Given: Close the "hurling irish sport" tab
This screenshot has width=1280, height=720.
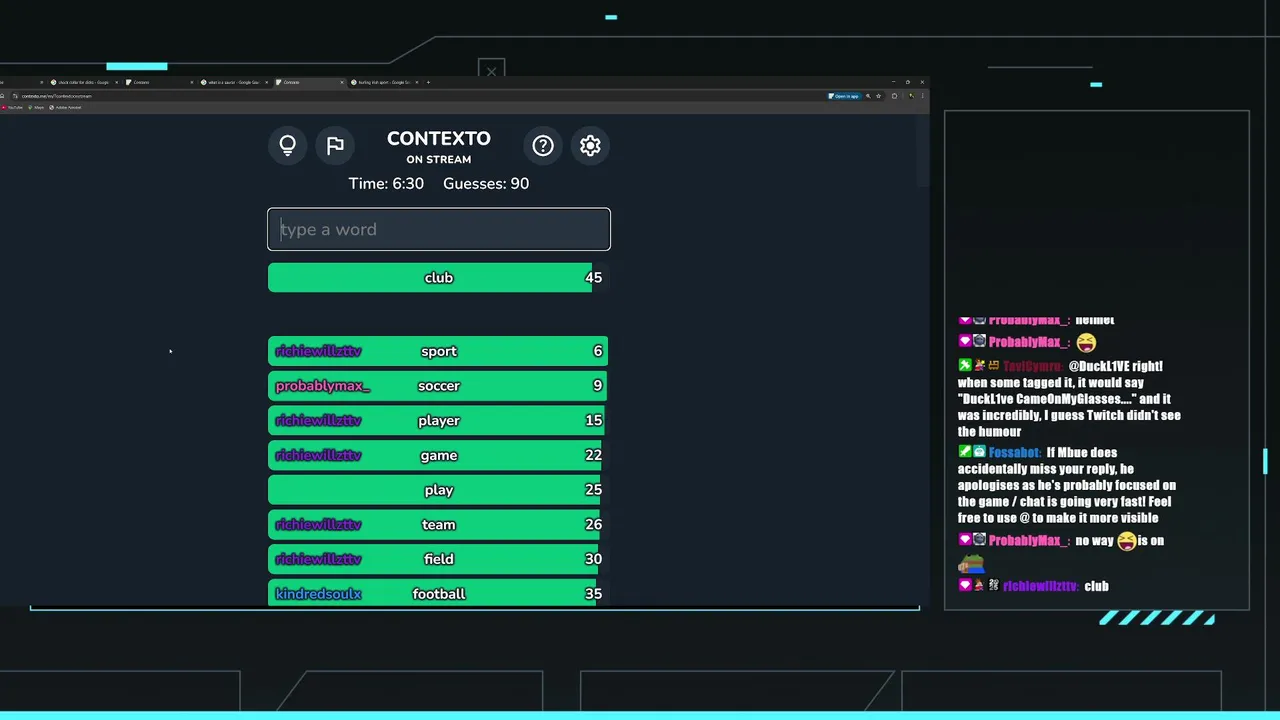Looking at the screenshot, I should (x=417, y=82).
